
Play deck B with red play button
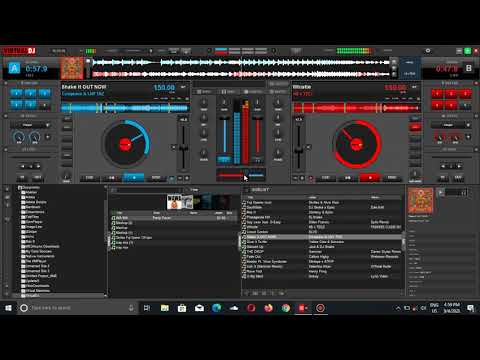point(370,178)
